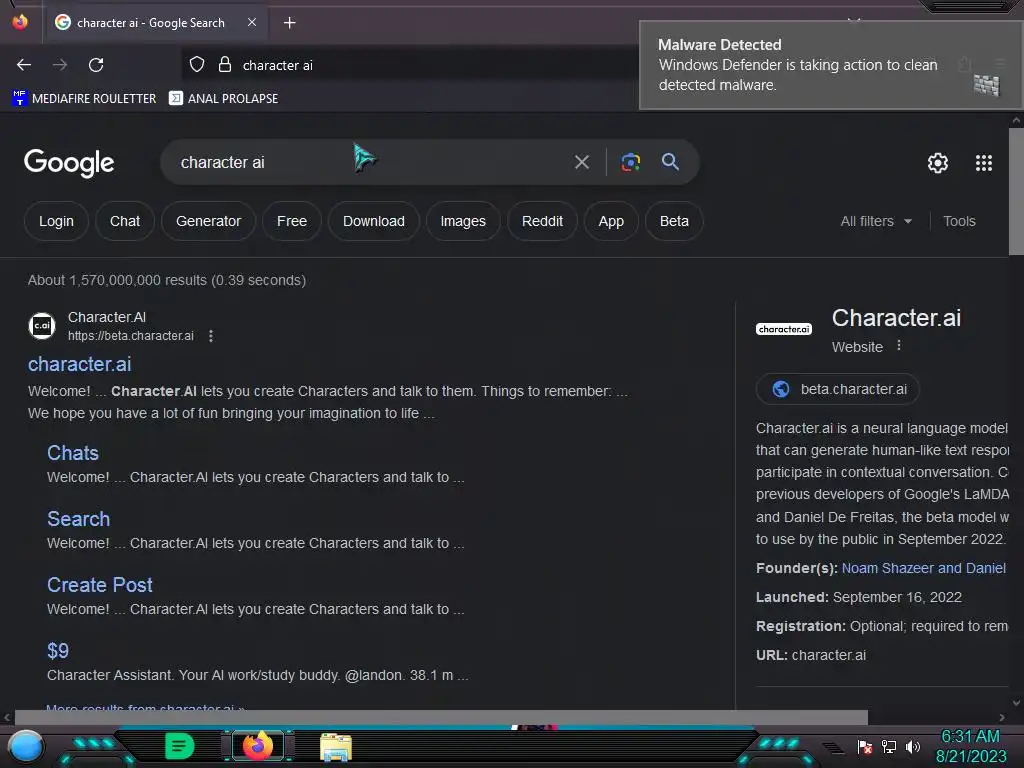Open File Explorer from the taskbar
The height and width of the screenshot is (768, 1024).
336,747
